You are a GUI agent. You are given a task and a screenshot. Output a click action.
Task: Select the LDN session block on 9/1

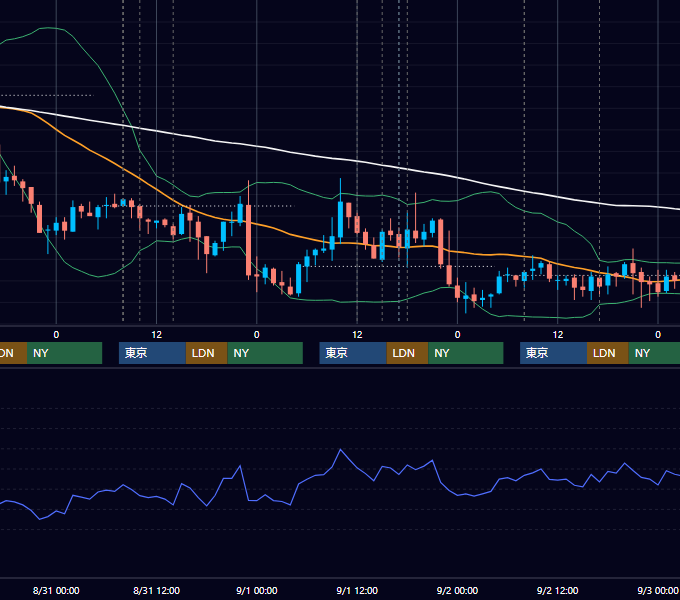pos(407,353)
